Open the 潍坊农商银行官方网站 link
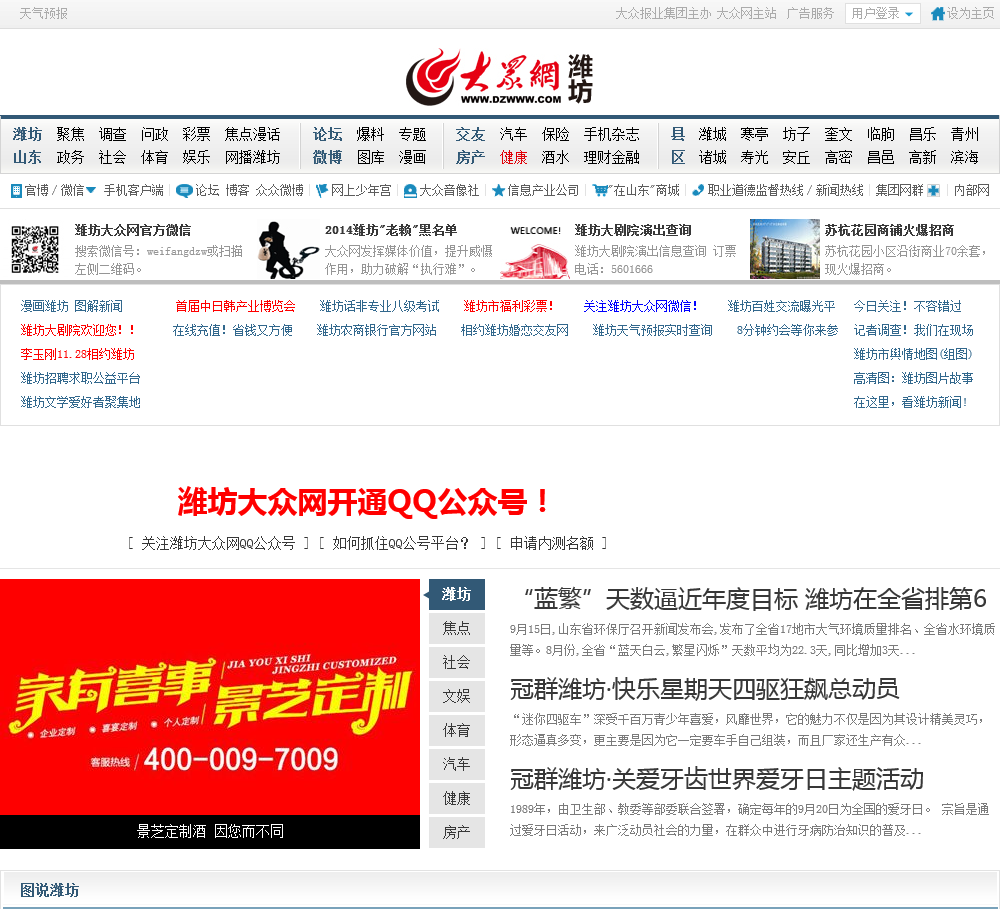Image resolution: width=1000 pixels, height=909 pixels. (377, 330)
